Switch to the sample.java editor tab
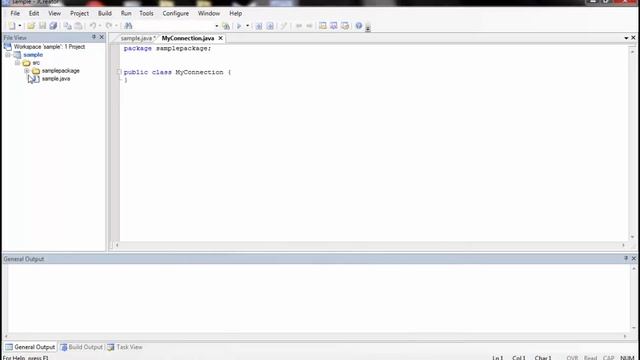The height and width of the screenshot is (360, 640). click(x=138, y=38)
